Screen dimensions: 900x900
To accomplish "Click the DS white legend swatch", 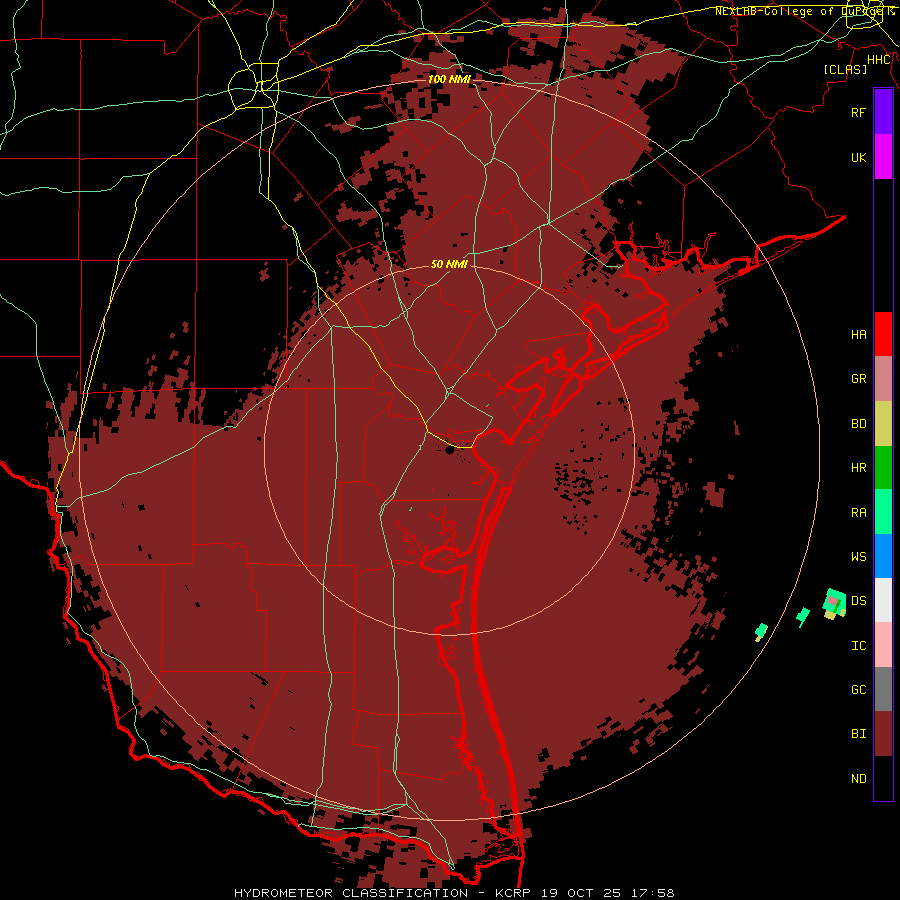I will click(883, 600).
